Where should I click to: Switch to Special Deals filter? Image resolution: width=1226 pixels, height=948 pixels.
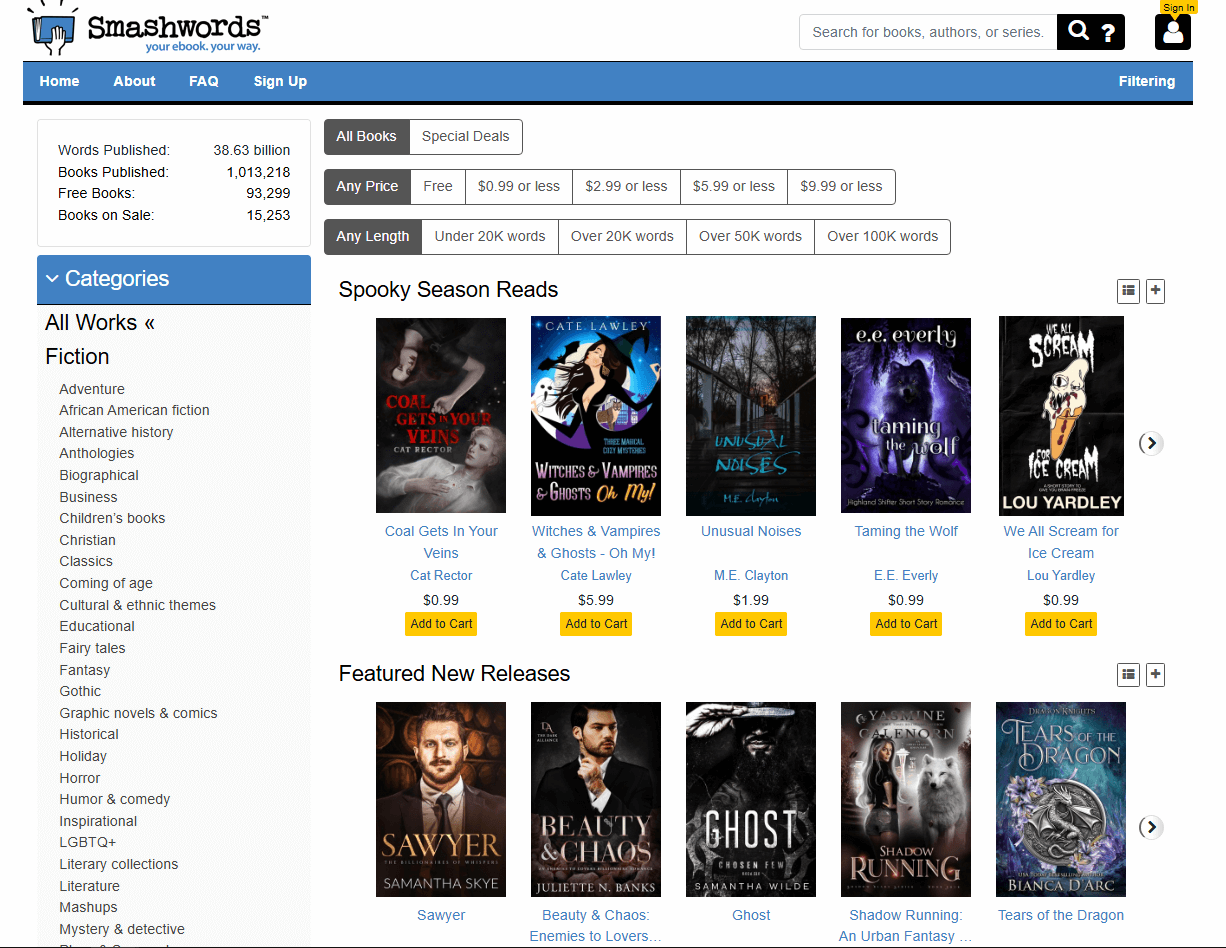pyautogui.click(x=465, y=137)
